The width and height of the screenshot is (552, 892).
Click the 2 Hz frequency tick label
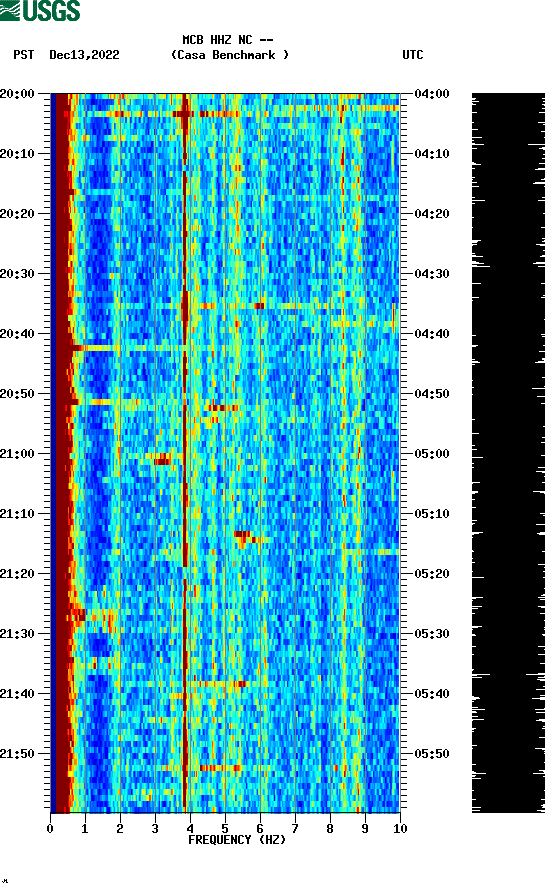pyautogui.click(x=120, y=829)
